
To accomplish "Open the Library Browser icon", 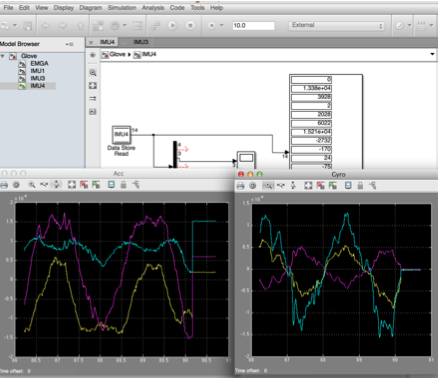I will (x=98, y=25).
